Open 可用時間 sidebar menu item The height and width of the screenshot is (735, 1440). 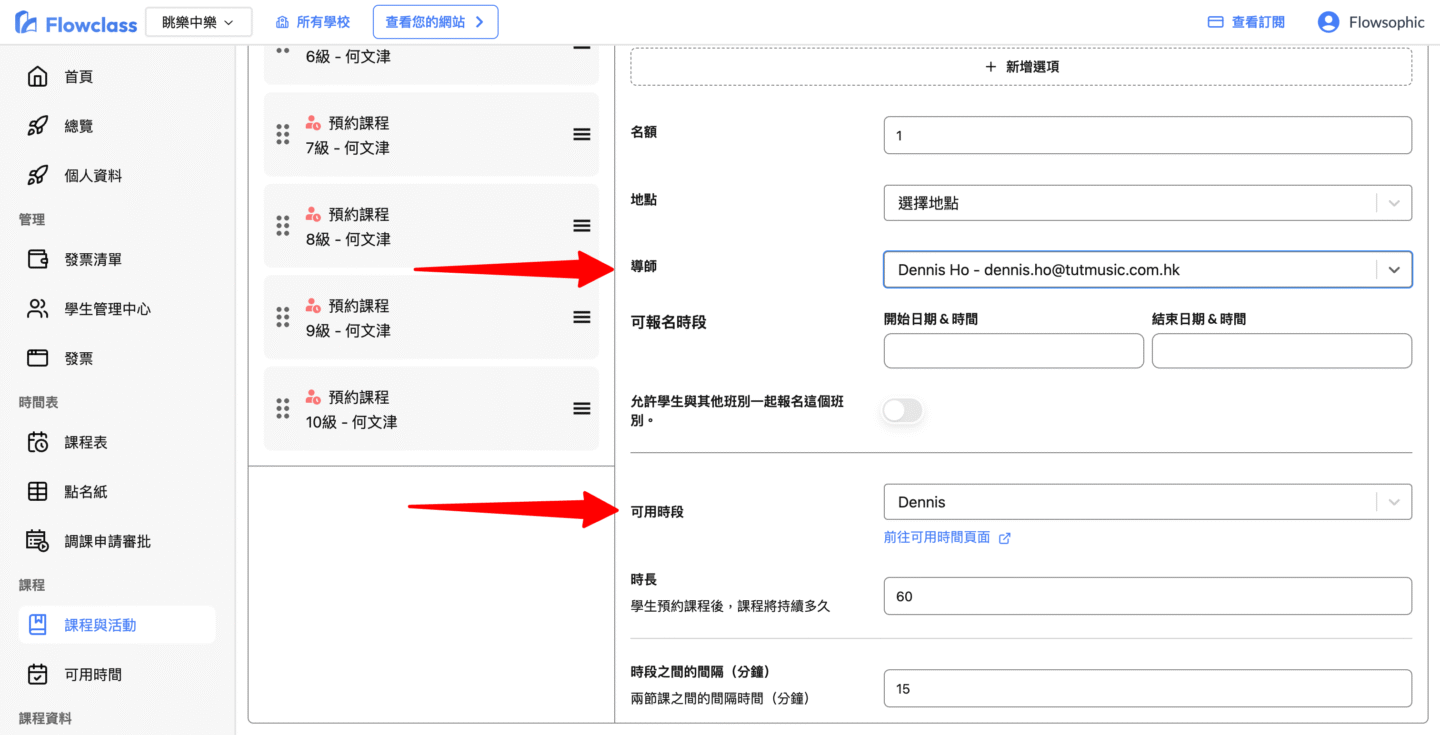93,675
